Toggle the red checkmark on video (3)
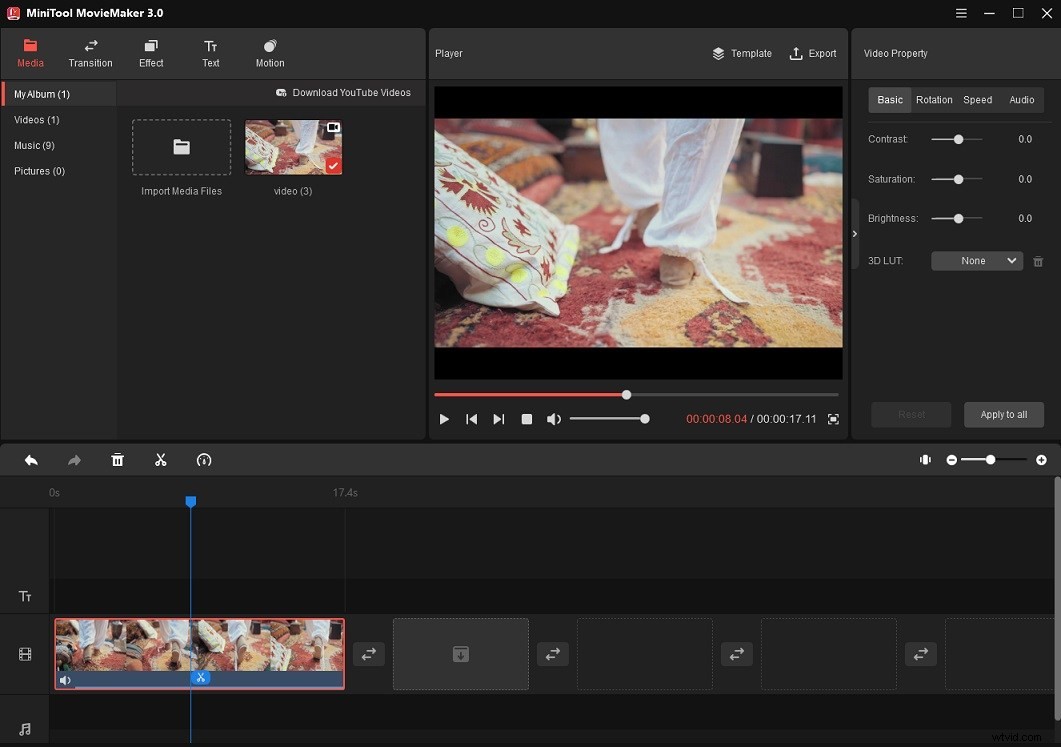Viewport: 1061px width, 747px height. [x=332, y=165]
